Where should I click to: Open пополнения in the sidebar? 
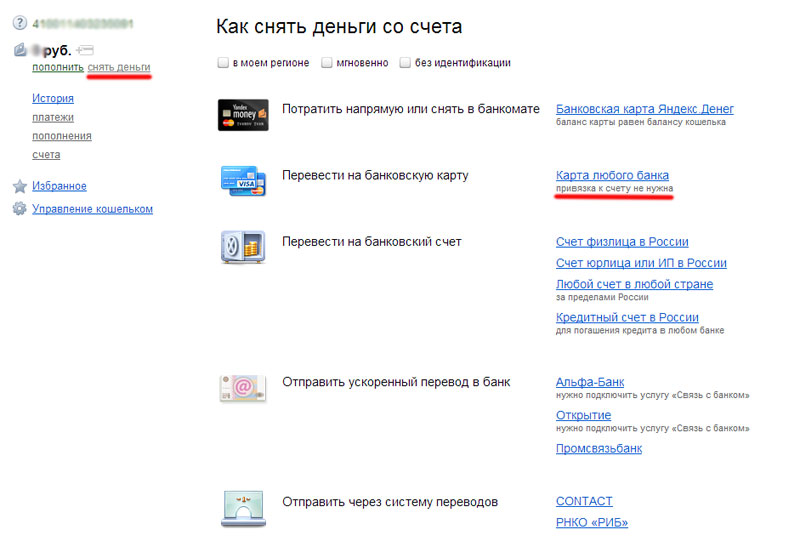tap(62, 136)
